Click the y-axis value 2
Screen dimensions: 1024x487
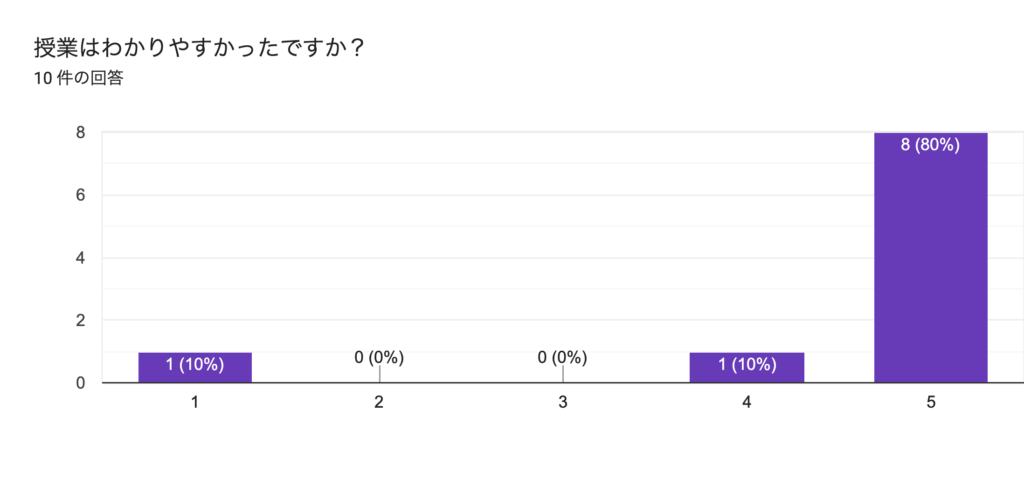coord(80,321)
